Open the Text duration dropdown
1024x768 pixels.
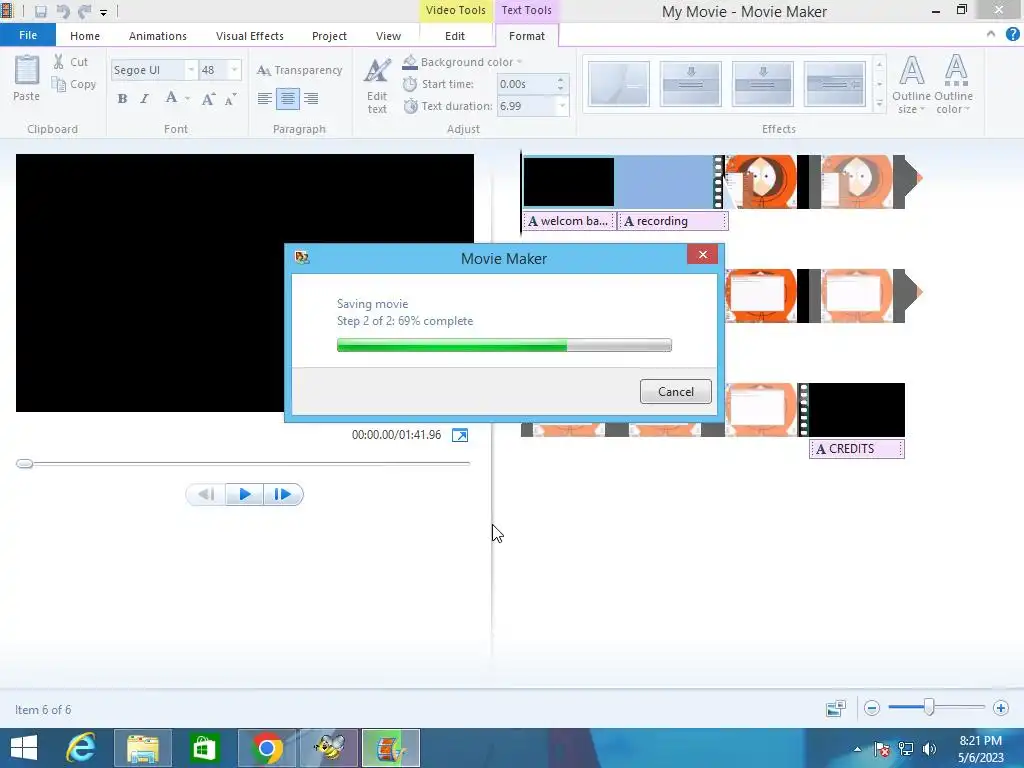click(x=562, y=106)
